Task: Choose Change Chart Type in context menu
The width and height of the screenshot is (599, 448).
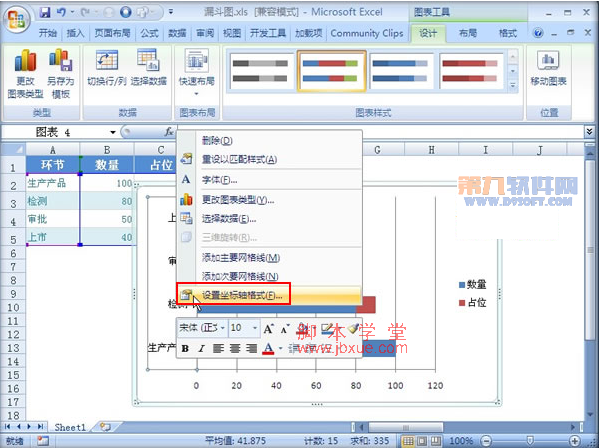Action: 269,200
